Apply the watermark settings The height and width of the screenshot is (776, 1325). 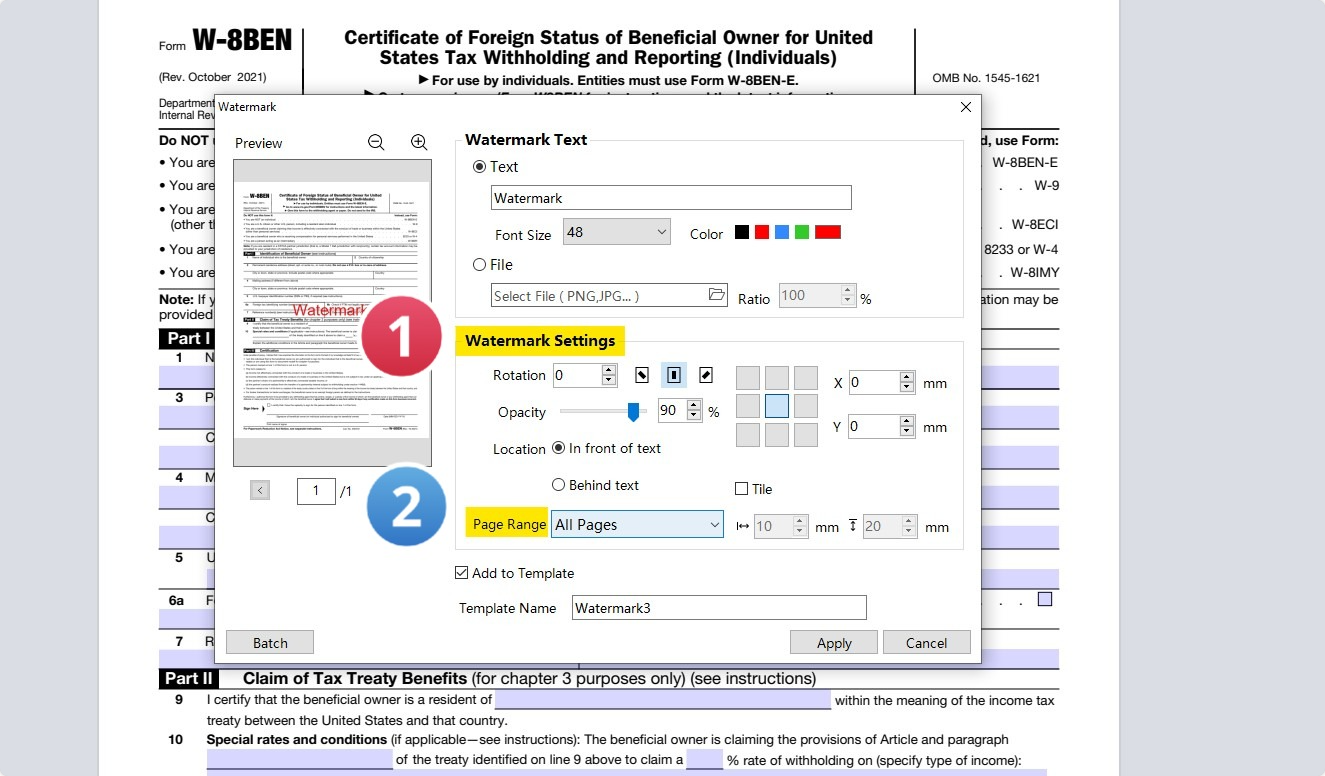tap(834, 642)
